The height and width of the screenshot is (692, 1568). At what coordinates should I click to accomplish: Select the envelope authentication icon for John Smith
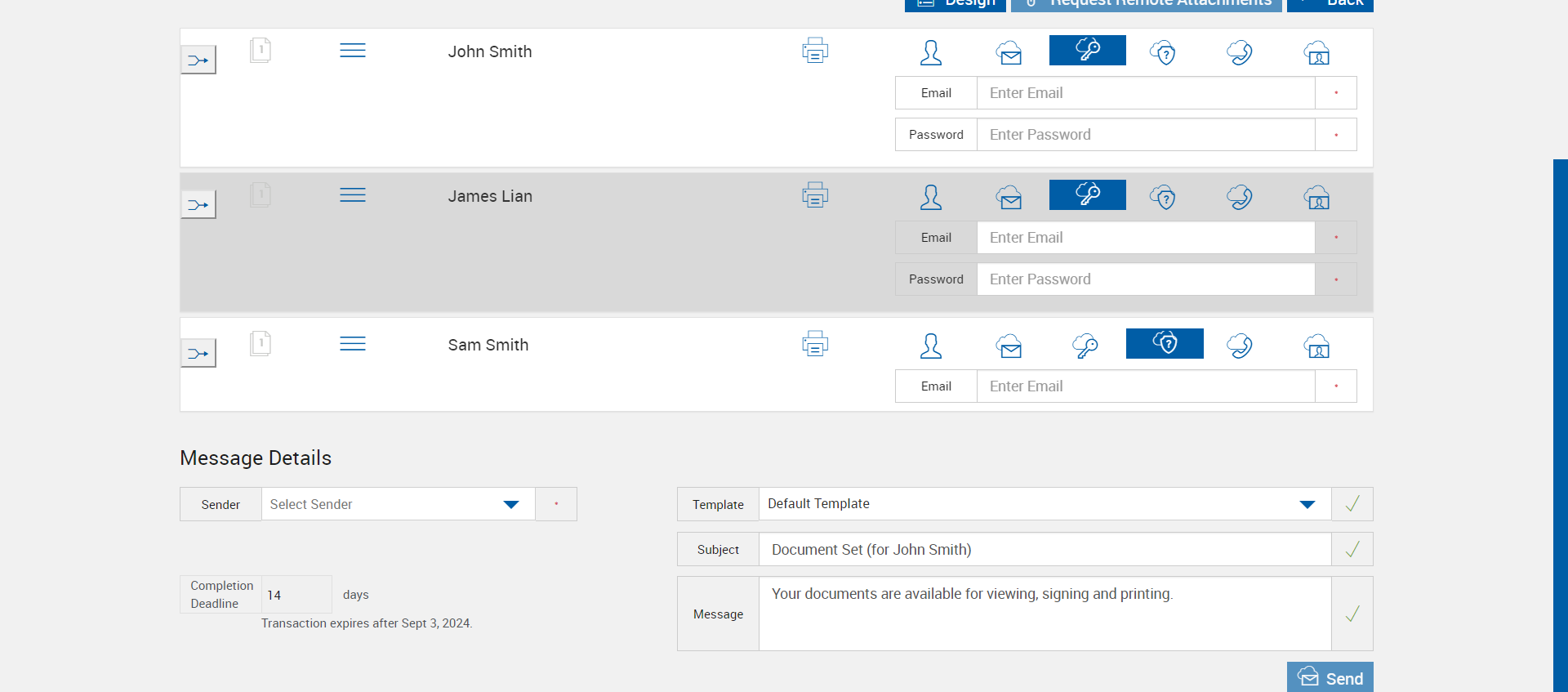tap(1009, 52)
